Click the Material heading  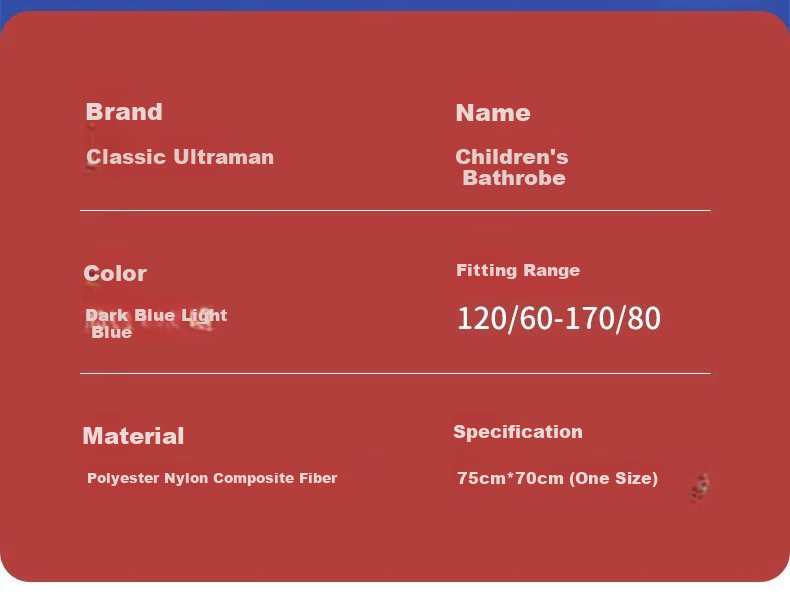133,436
